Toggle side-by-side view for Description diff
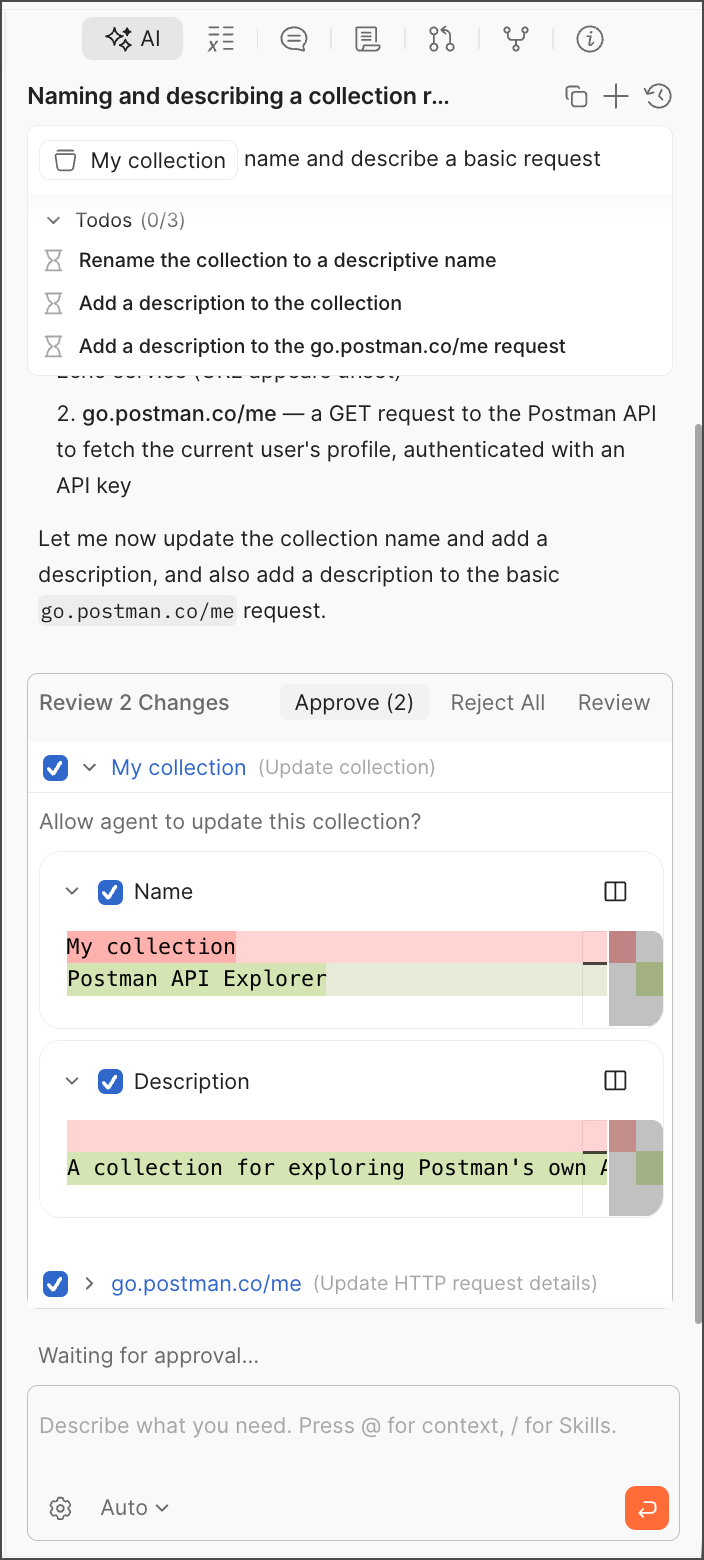704x1560 pixels. (616, 1081)
